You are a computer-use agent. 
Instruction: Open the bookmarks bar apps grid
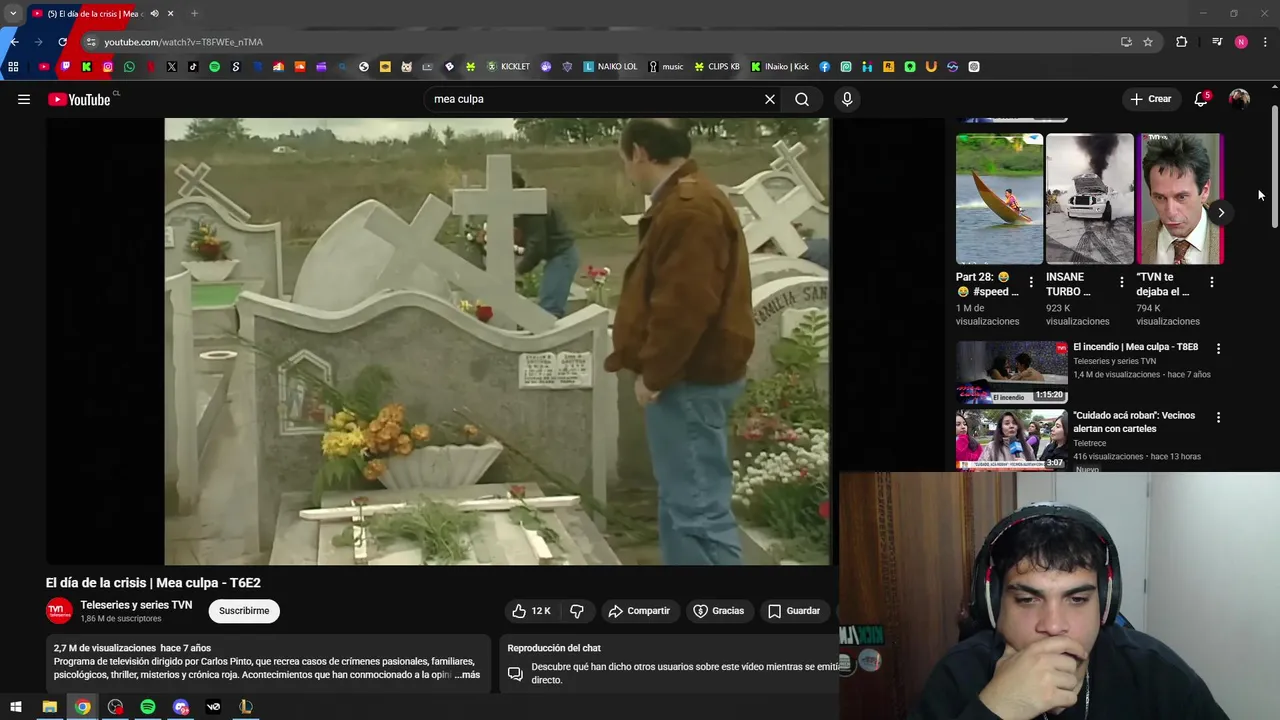[13, 67]
